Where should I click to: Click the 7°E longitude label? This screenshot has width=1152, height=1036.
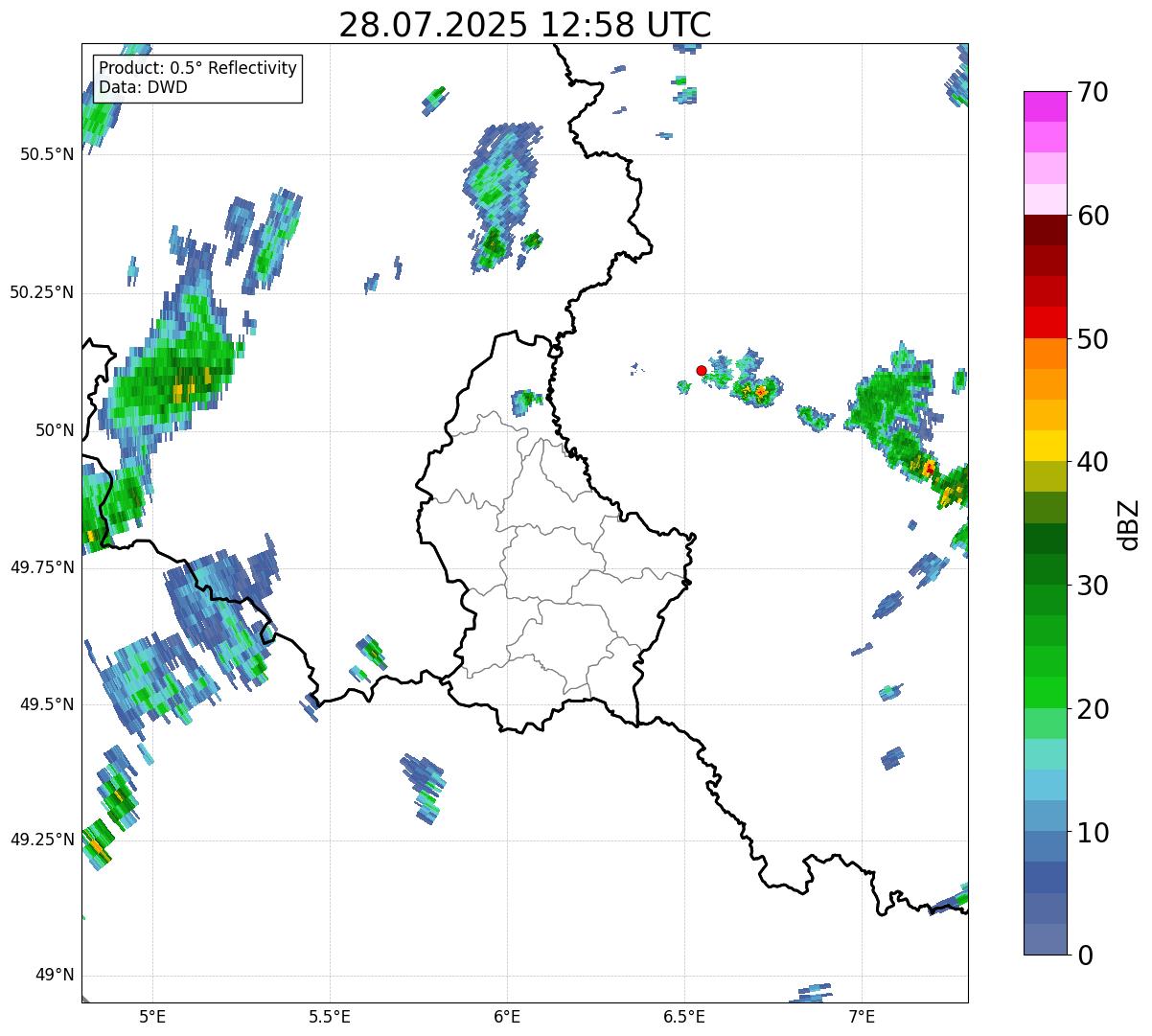862,1016
